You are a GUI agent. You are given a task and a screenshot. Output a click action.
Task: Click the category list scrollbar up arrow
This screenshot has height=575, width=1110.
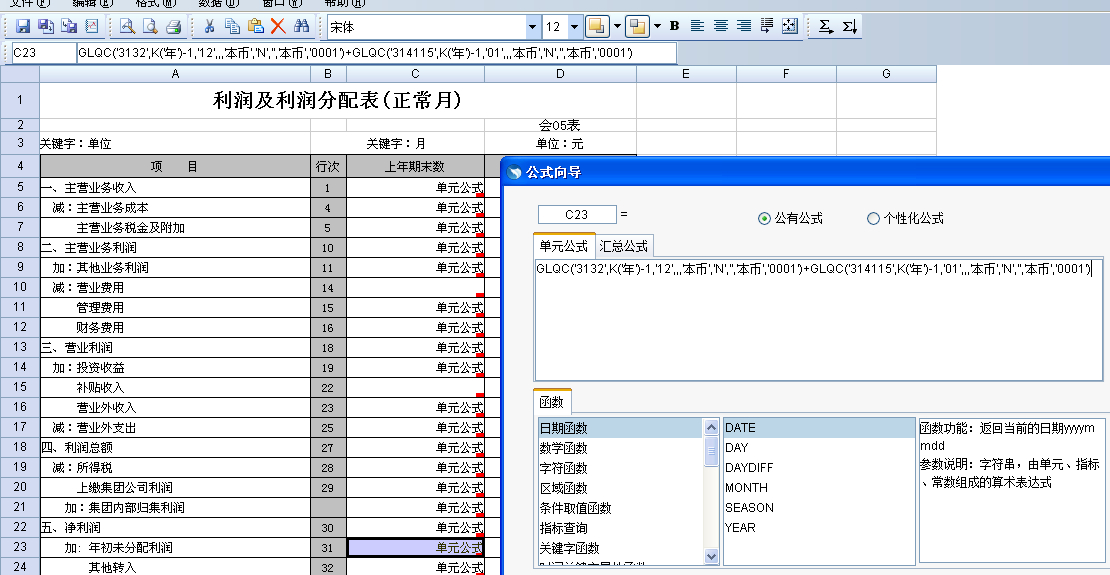[711, 426]
